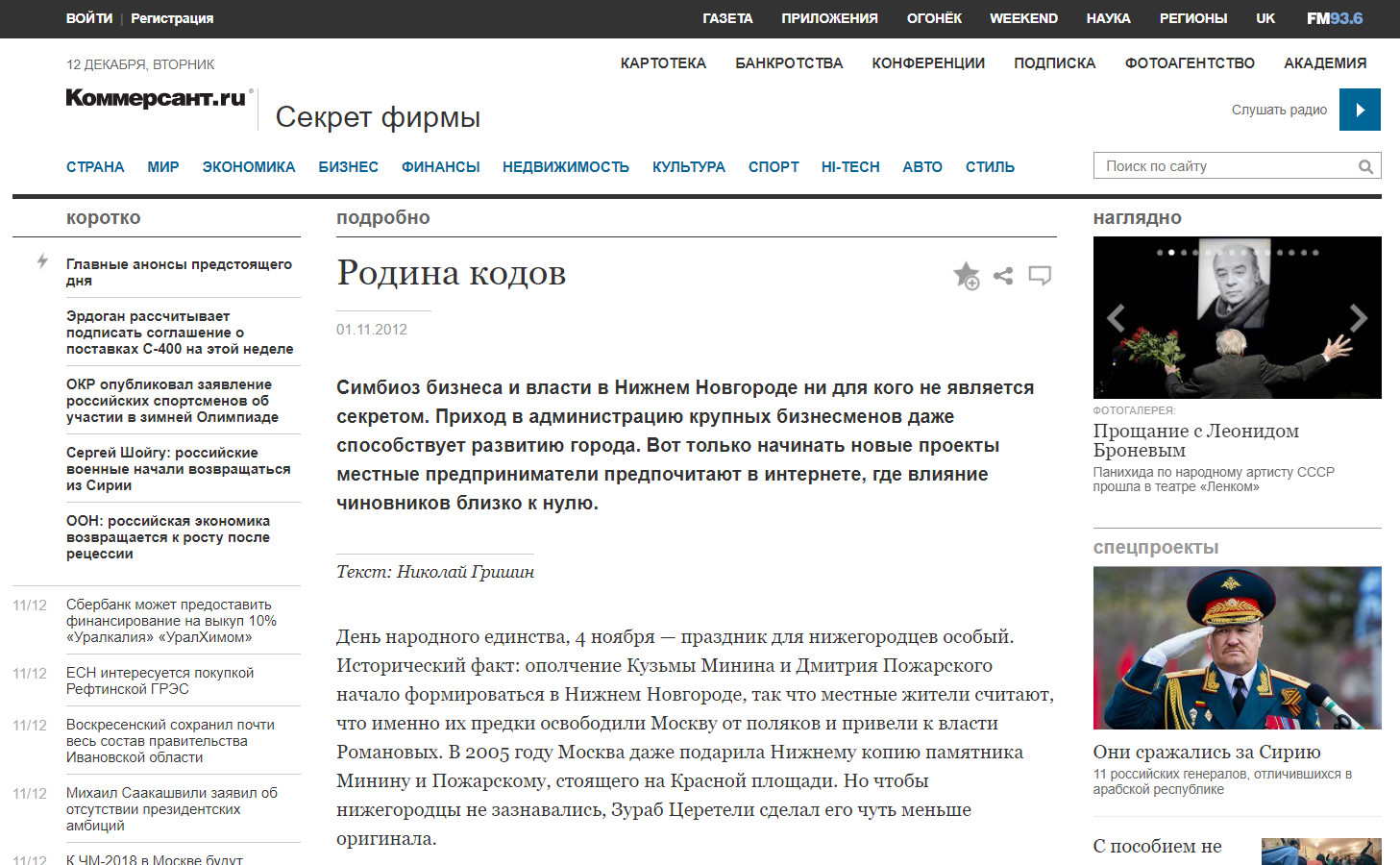
Task: Open the Леонид Броневой photo gallery image
Action: (x=1237, y=317)
